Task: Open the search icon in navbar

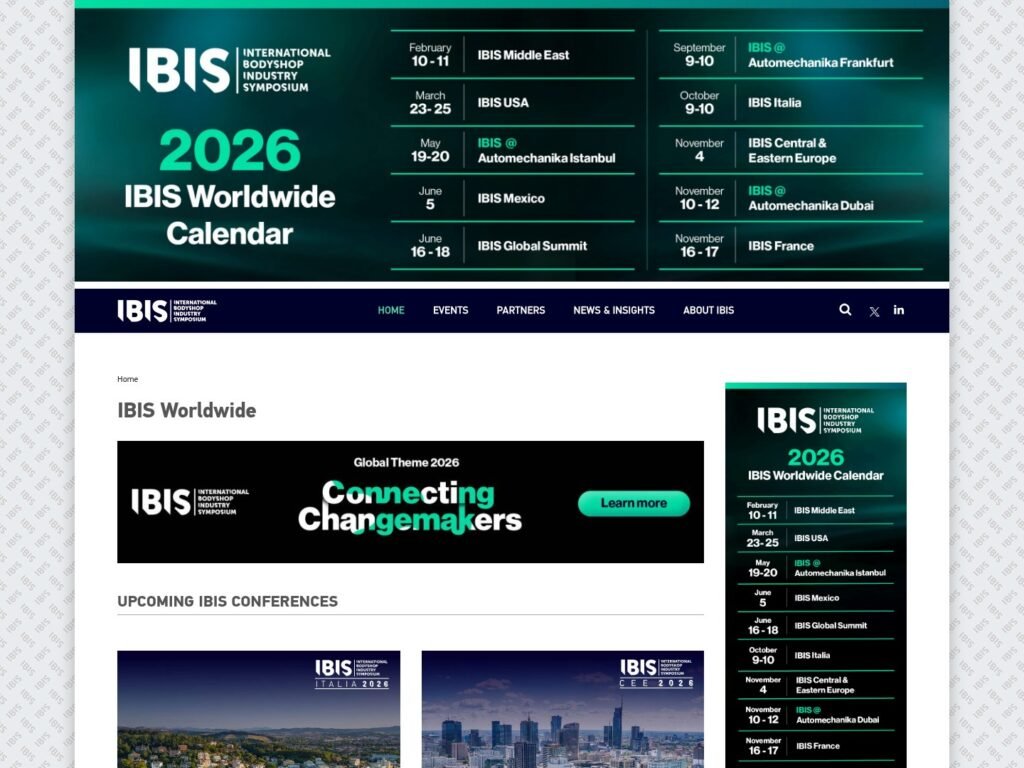Action: pyautogui.click(x=845, y=310)
